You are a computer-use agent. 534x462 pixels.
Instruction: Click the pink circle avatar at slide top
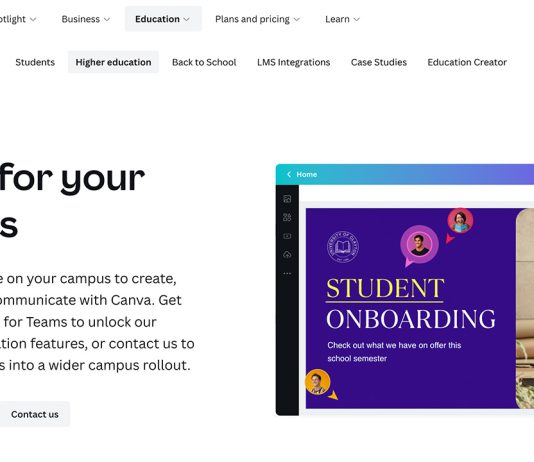point(460,221)
